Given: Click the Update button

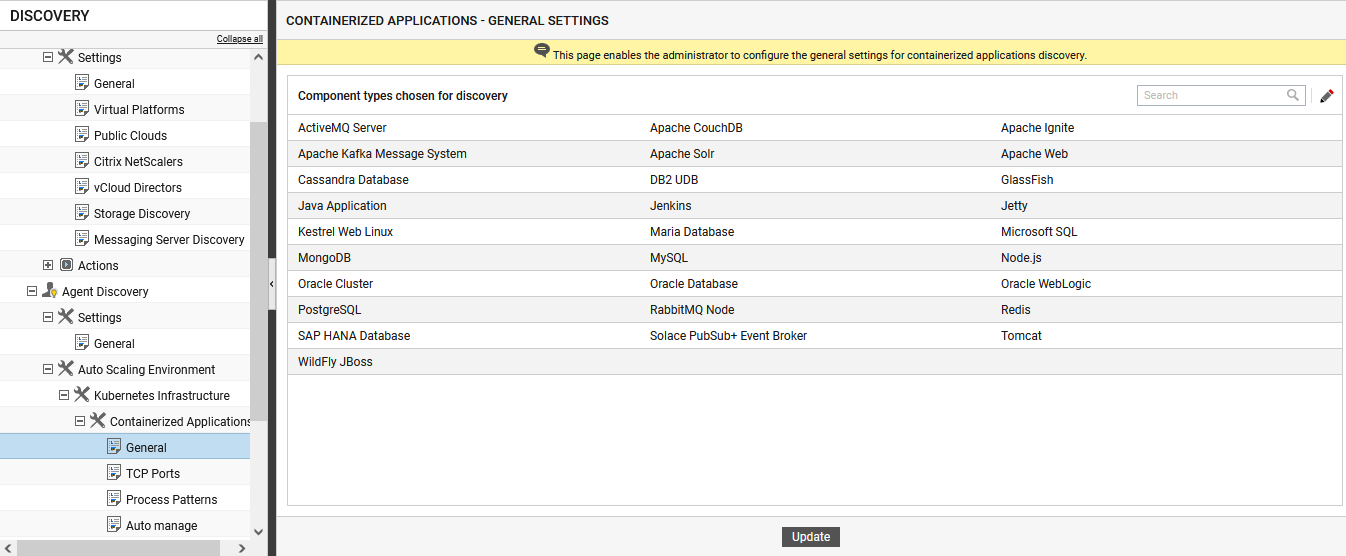Looking at the screenshot, I should (811, 537).
